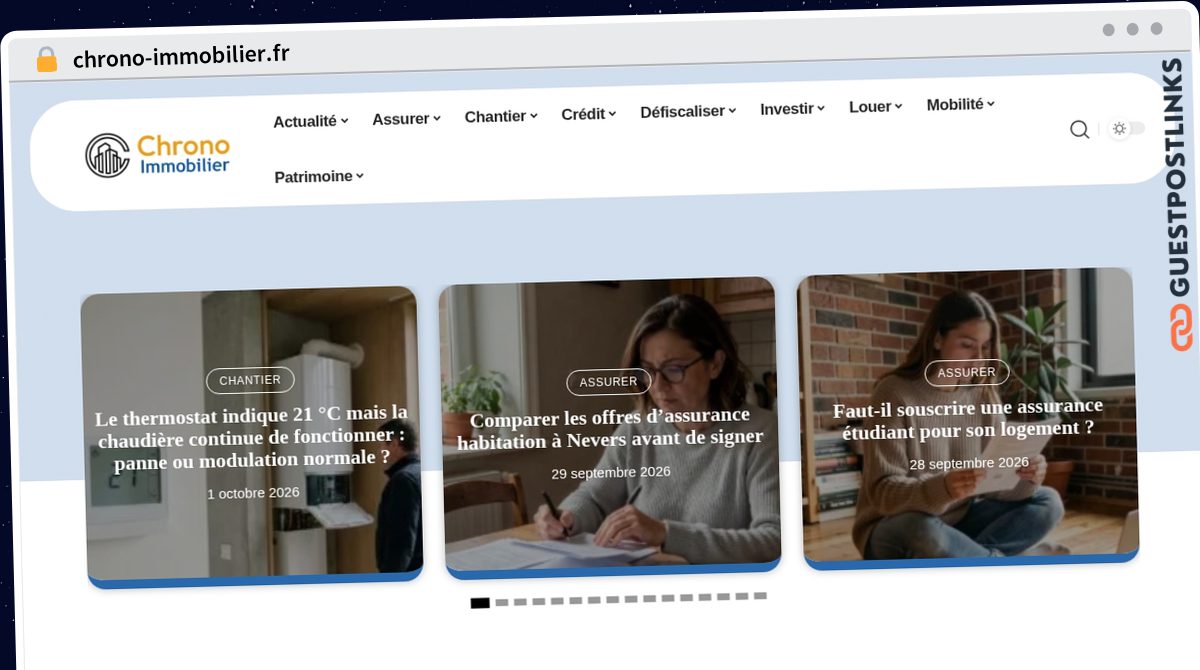The height and width of the screenshot is (670, 1200).
Task: Click the Chrono Immobilier logo
Action: (157, 155)
